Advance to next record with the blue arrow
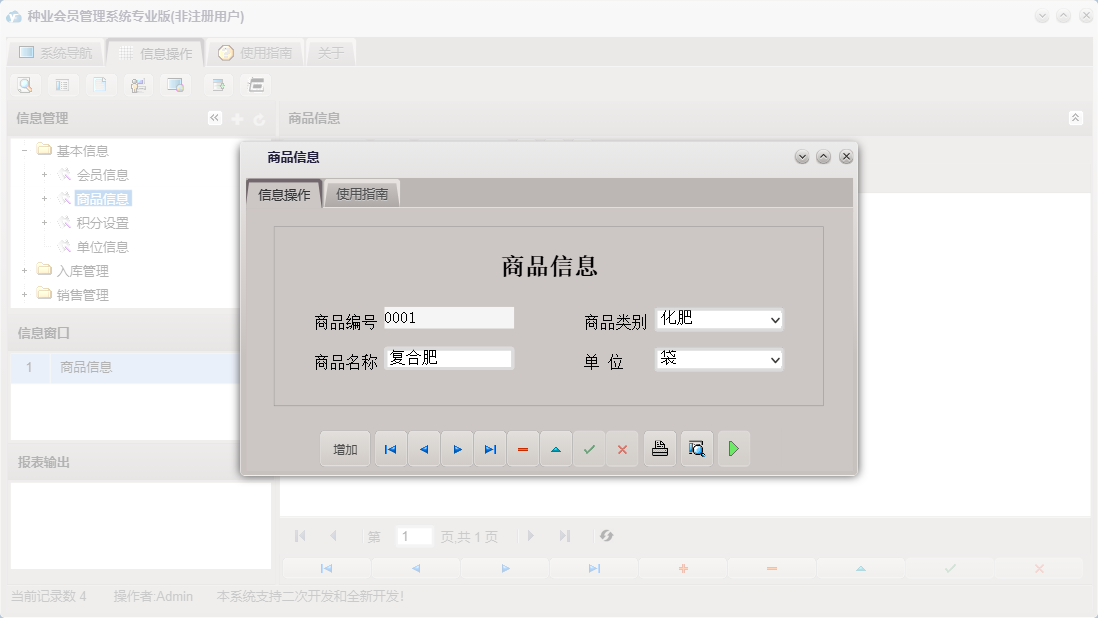The image size is (1098, 618). coord(457,448)
